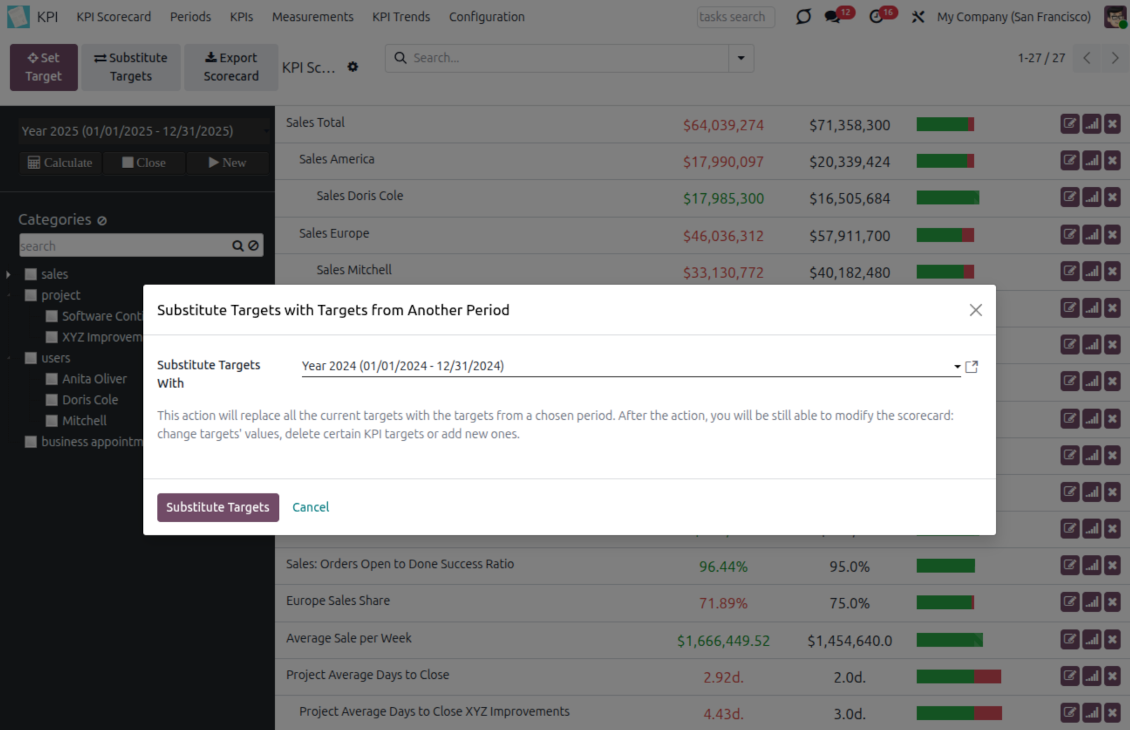Click Cancel in the dialog
The height and width of the screenshot is (730, 1130).
coord(310,507)
